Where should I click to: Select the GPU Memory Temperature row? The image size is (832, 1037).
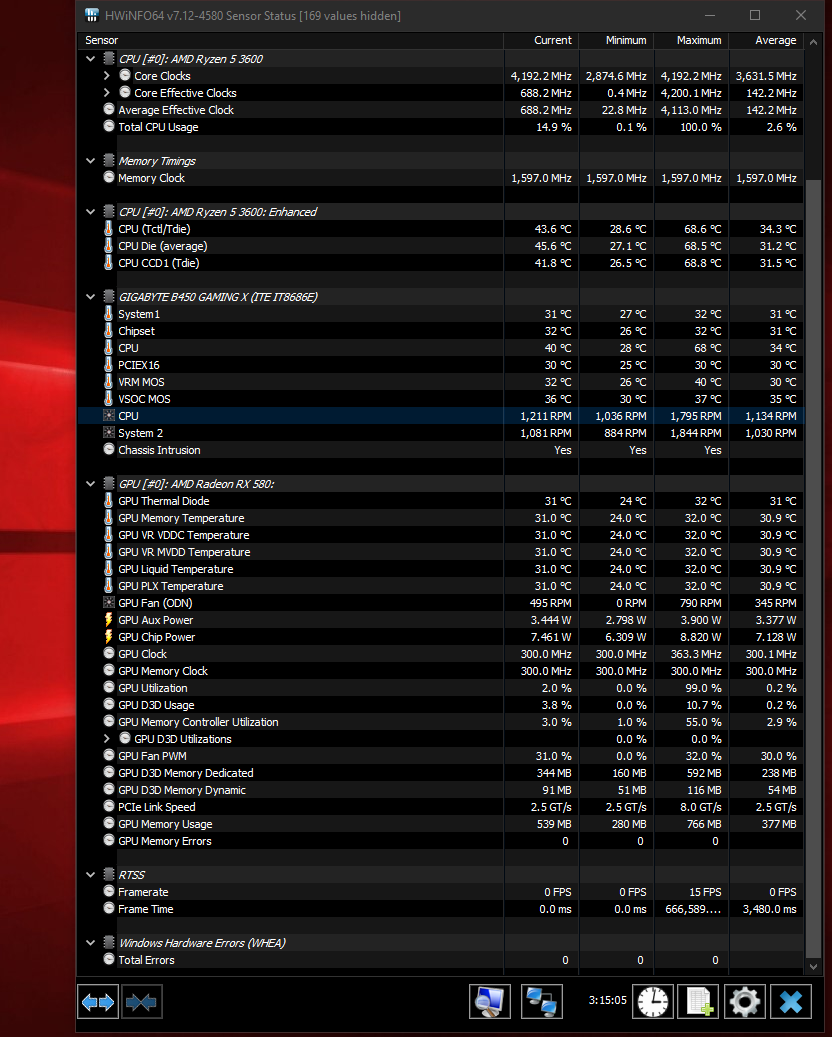441,518
